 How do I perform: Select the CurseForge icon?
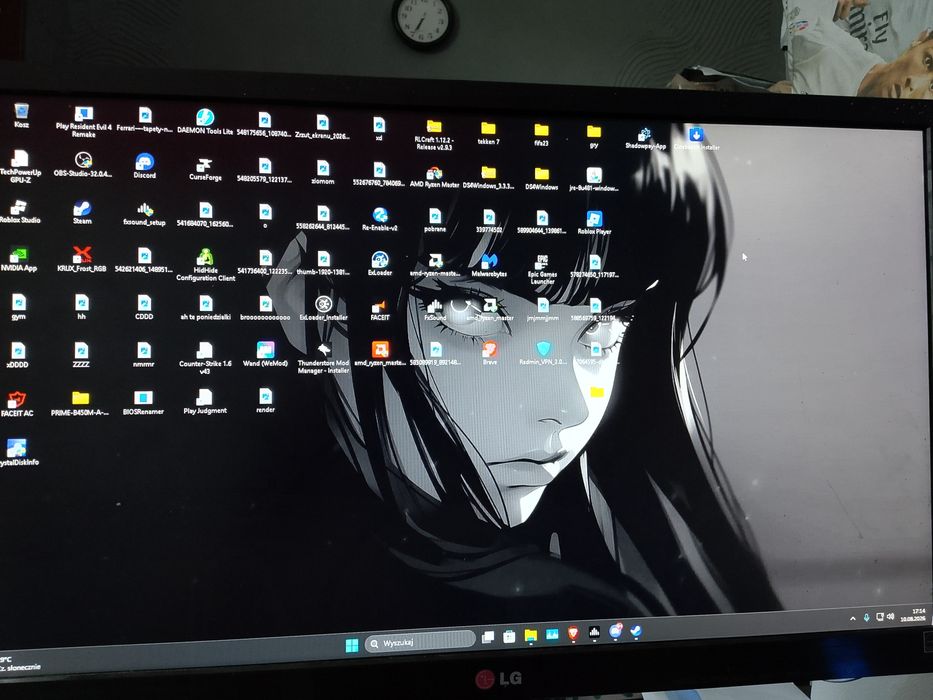tap(205, 169)
